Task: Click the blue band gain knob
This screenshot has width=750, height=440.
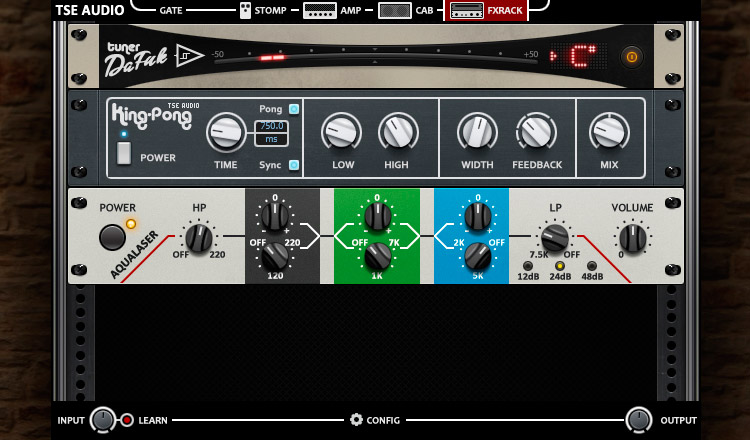Action: tap(477, 216)
